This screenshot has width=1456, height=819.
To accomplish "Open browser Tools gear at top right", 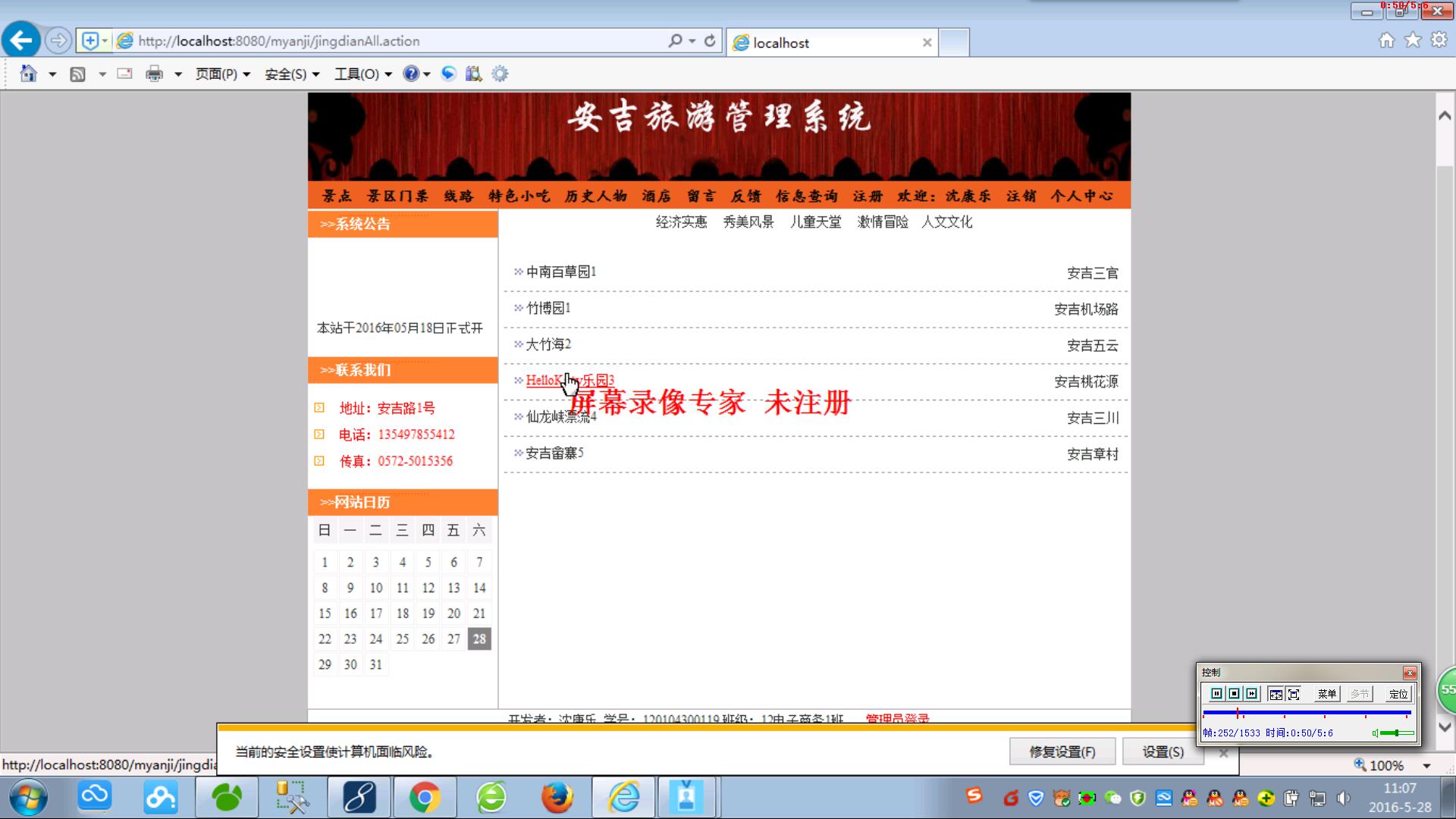I will pos(1439,40).
